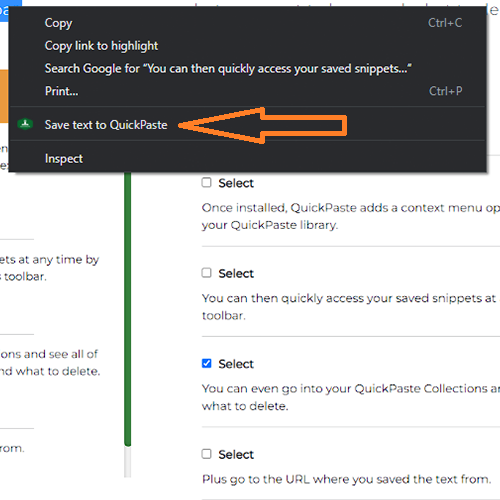The height and width of the screenshot is (500, 500).
Task: Click the snippet 'Plus go to the URL where you saved'
Action: (x=347, y=479)
